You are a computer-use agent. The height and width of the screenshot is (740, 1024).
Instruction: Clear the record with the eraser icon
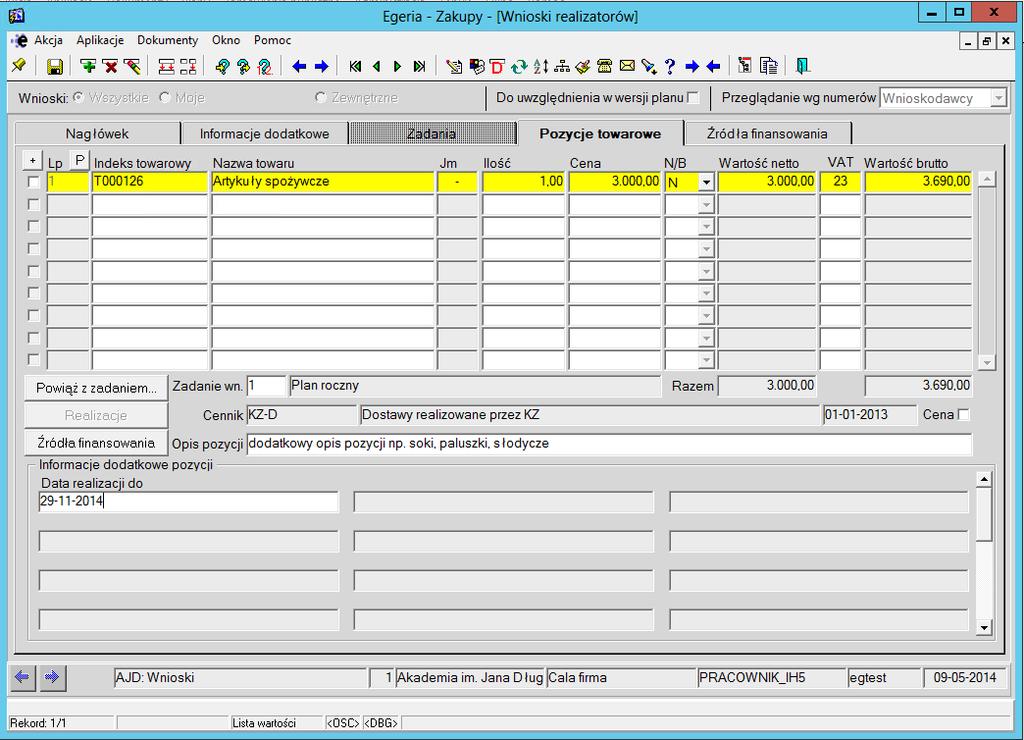(x=132, y=66)
